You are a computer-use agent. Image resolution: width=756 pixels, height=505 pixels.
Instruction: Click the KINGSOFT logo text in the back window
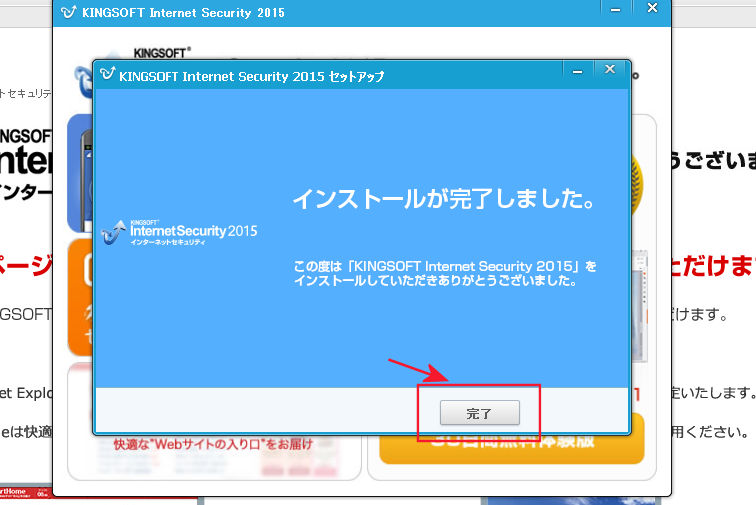coord(162,53)
